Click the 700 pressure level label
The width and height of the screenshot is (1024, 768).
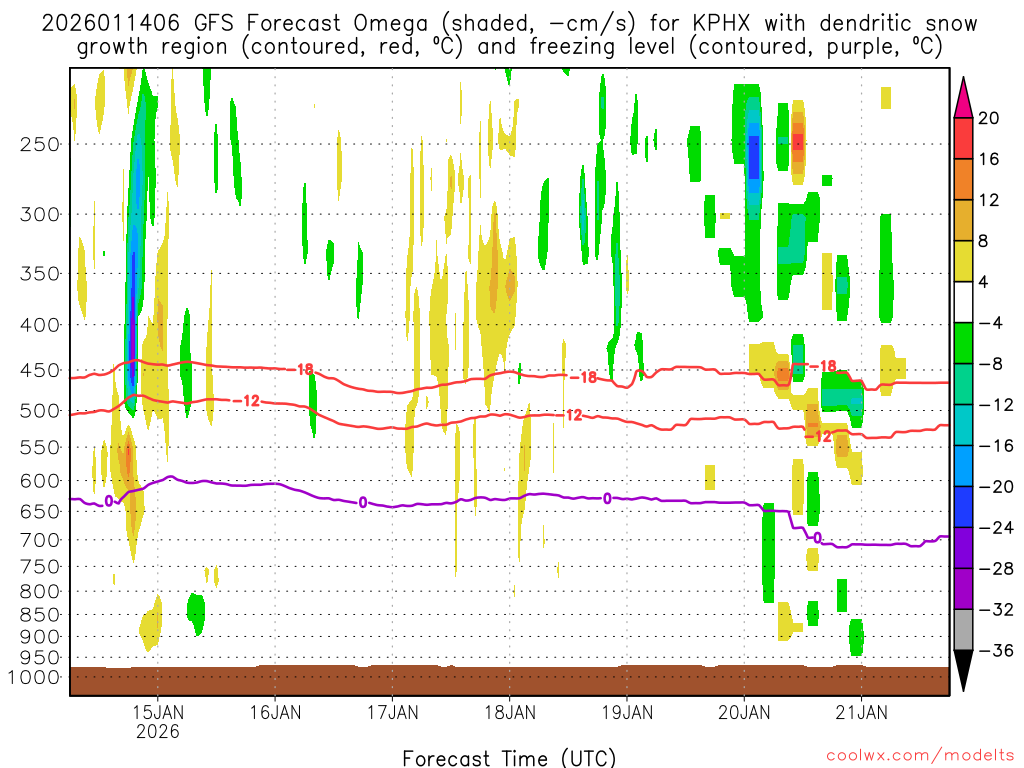40,540
